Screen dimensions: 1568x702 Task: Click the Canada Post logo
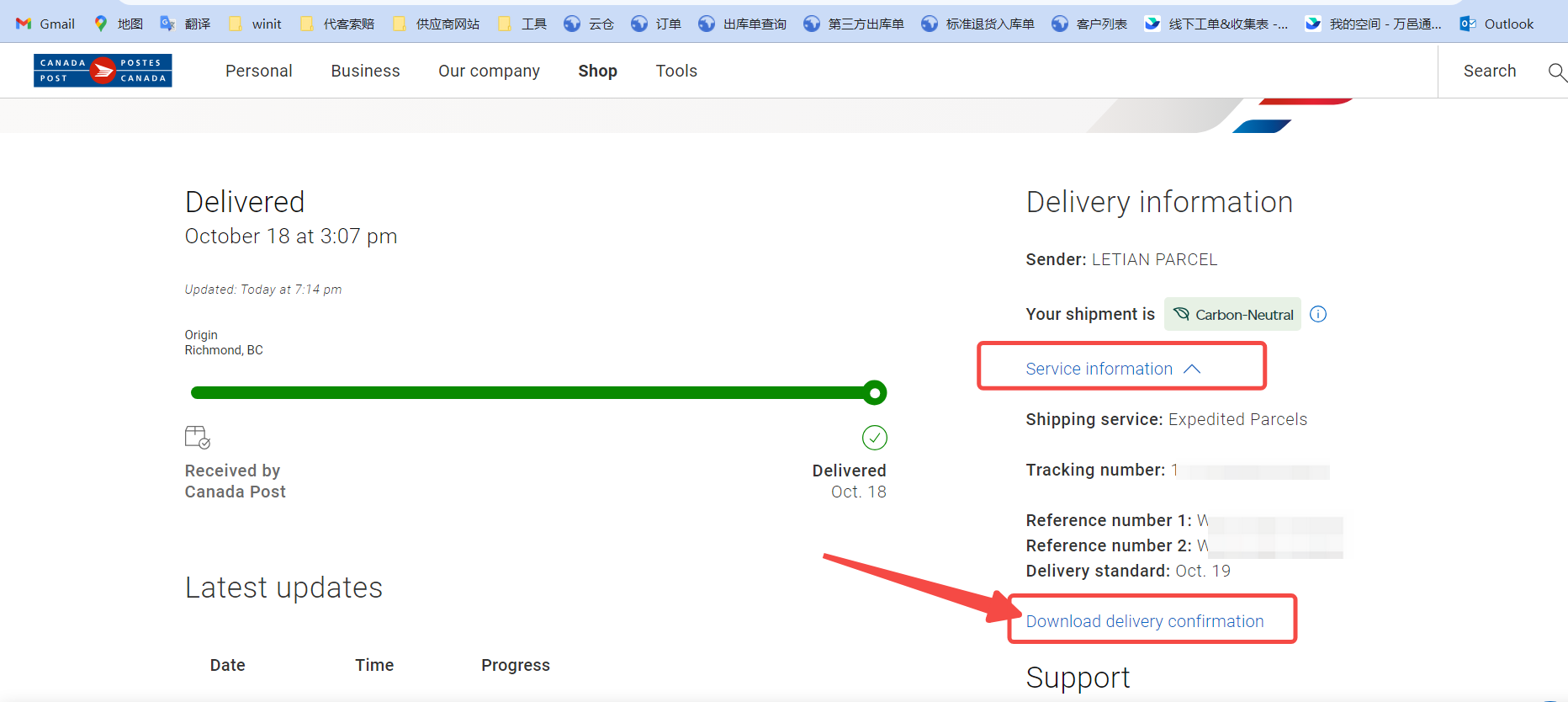tap(103, 71)
